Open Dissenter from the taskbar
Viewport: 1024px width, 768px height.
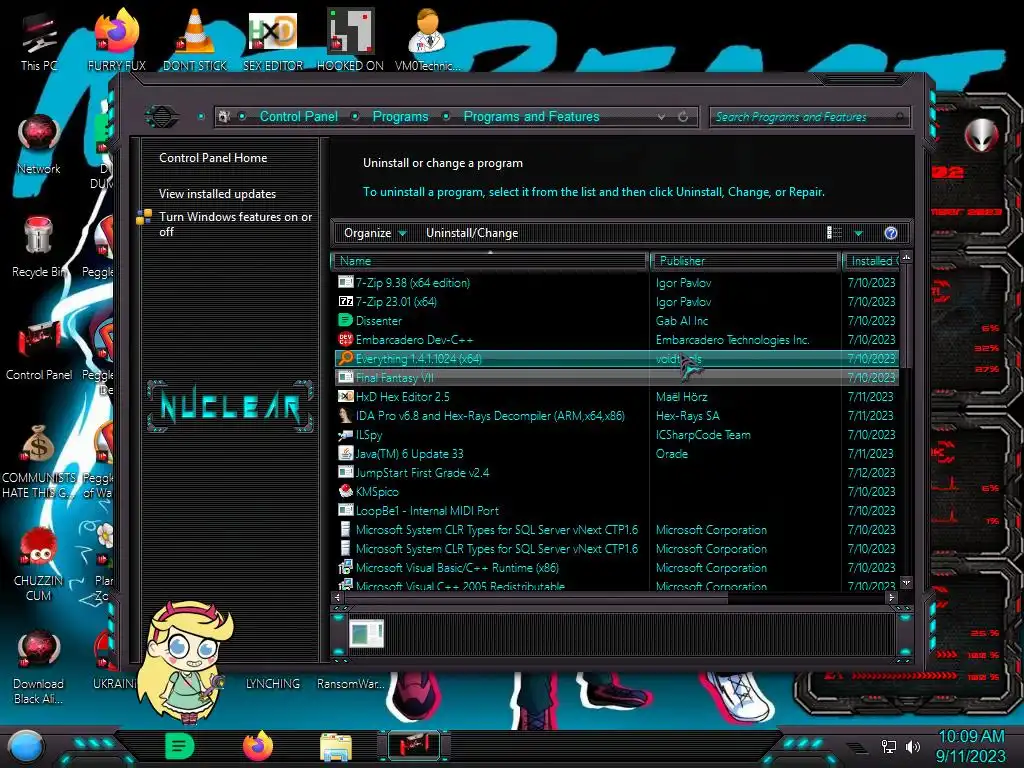point(180,746)
